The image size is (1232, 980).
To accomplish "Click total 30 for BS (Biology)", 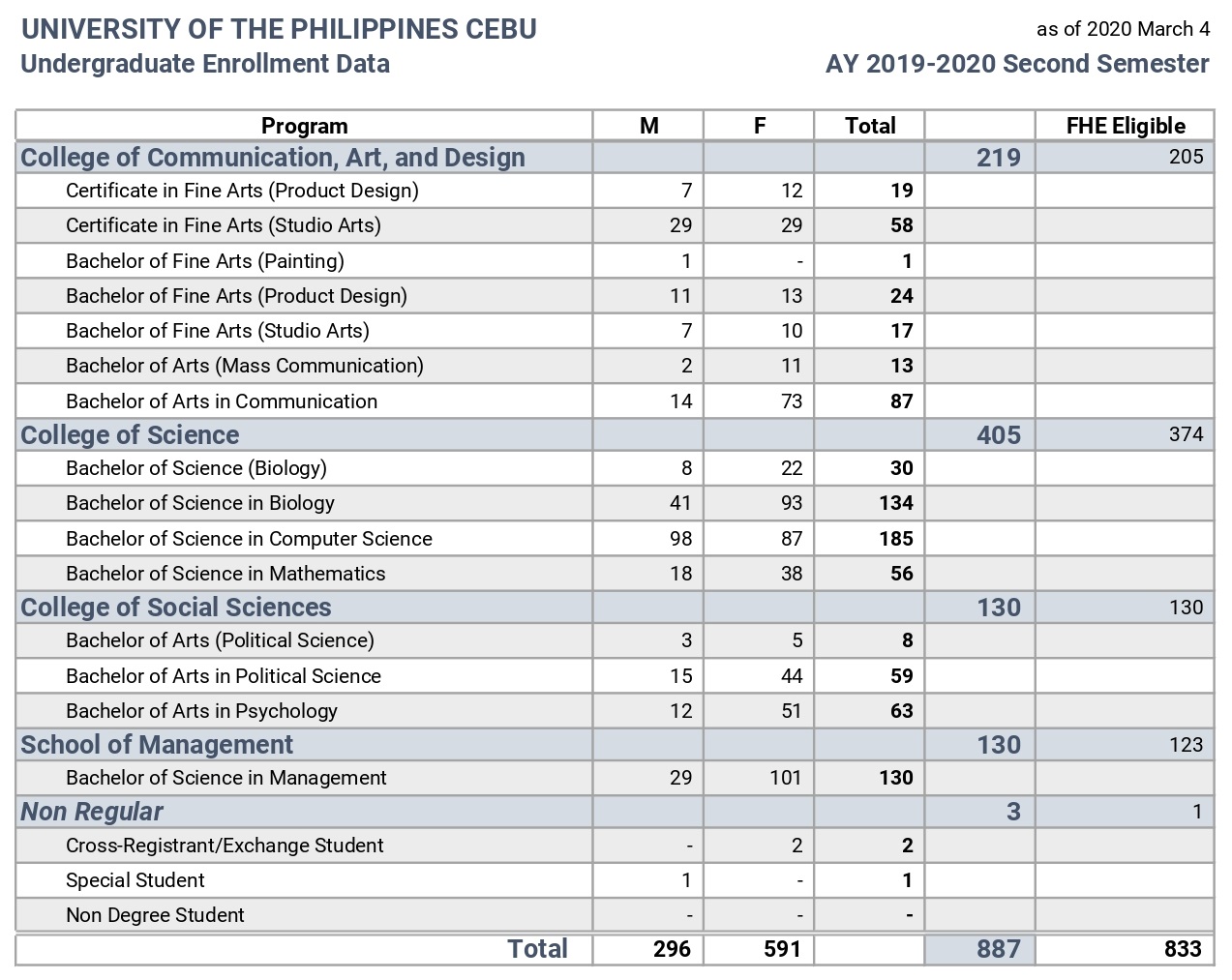I will pyautogui.click(x=901, y=468).
